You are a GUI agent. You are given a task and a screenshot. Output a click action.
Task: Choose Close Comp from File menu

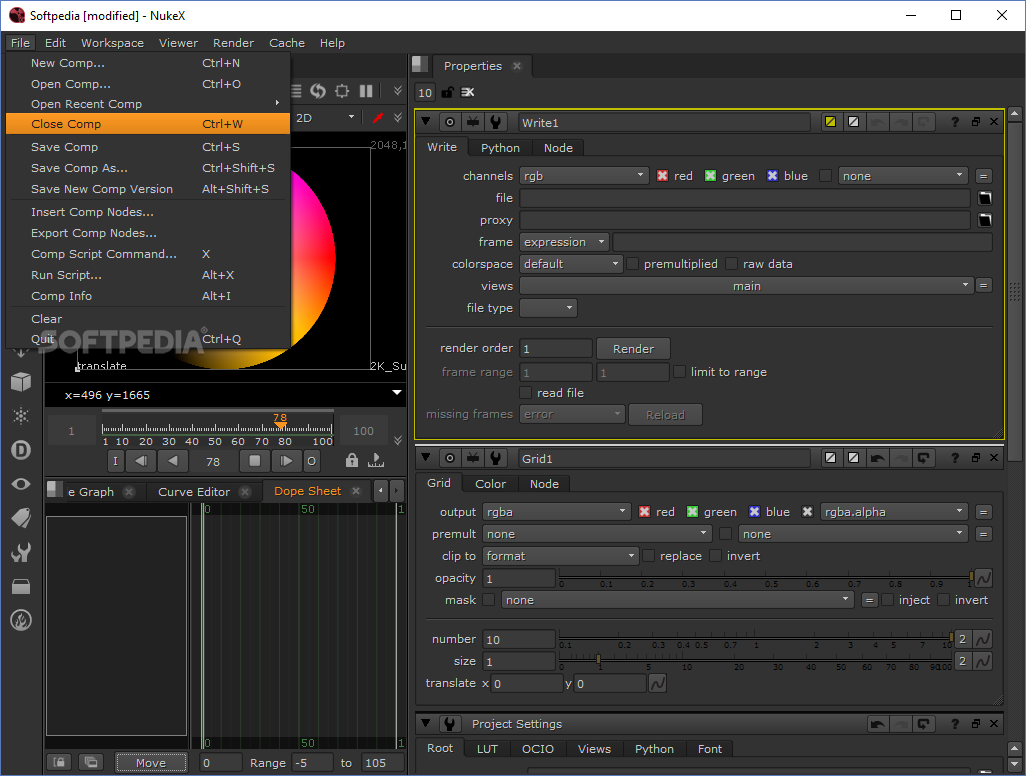click(148, 124)
